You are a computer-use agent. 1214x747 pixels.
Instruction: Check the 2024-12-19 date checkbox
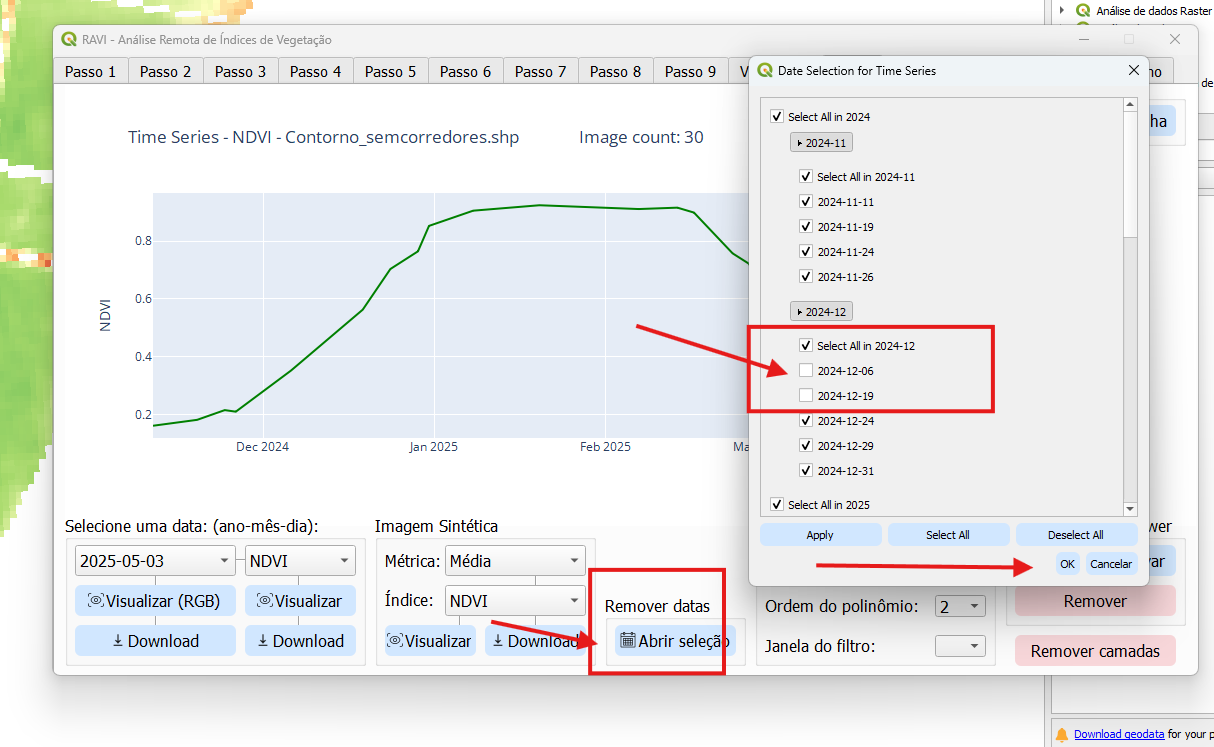(x=806, y=396)
